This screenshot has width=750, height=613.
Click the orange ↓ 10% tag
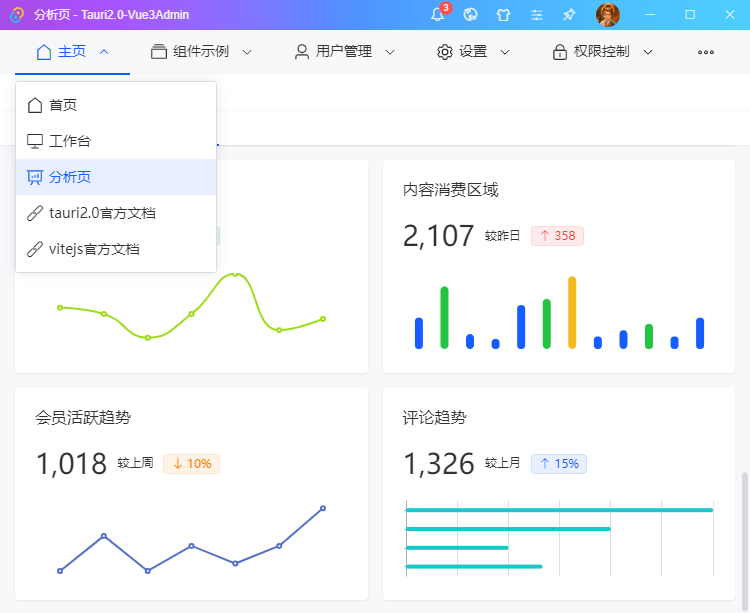pyautogui.click(x=191, y=464)
